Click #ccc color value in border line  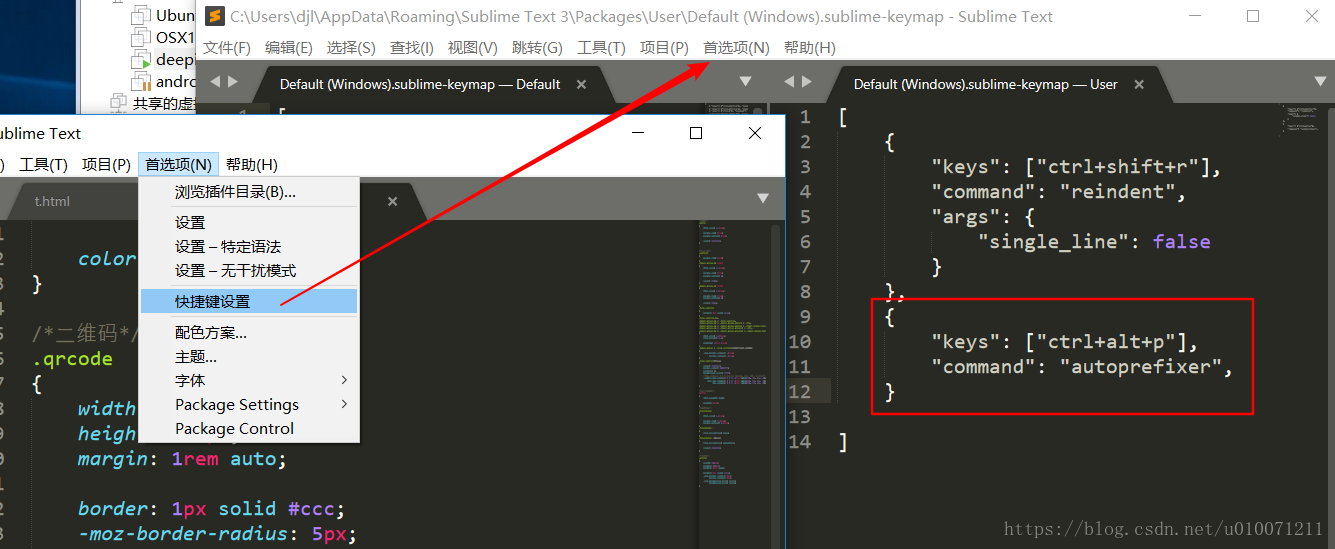(313, 509)
